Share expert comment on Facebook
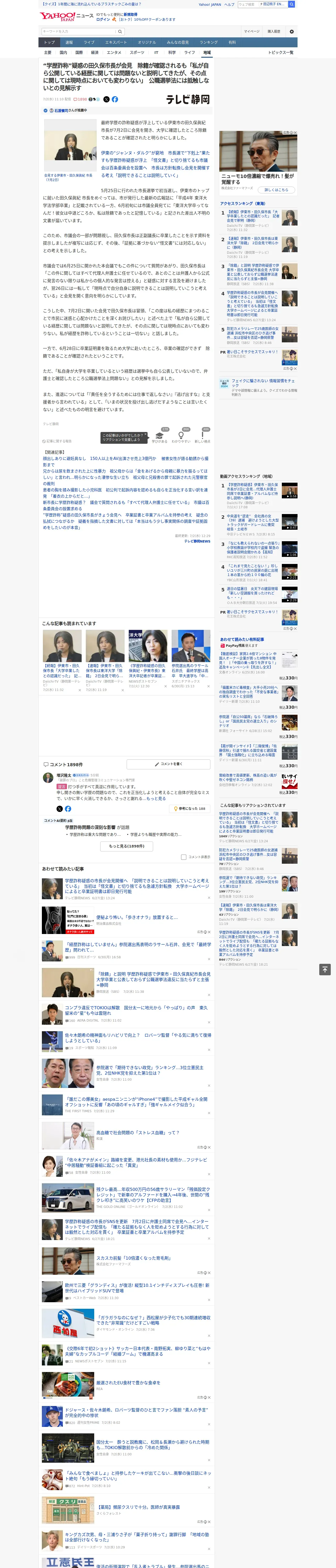 (x=68, y=808)
